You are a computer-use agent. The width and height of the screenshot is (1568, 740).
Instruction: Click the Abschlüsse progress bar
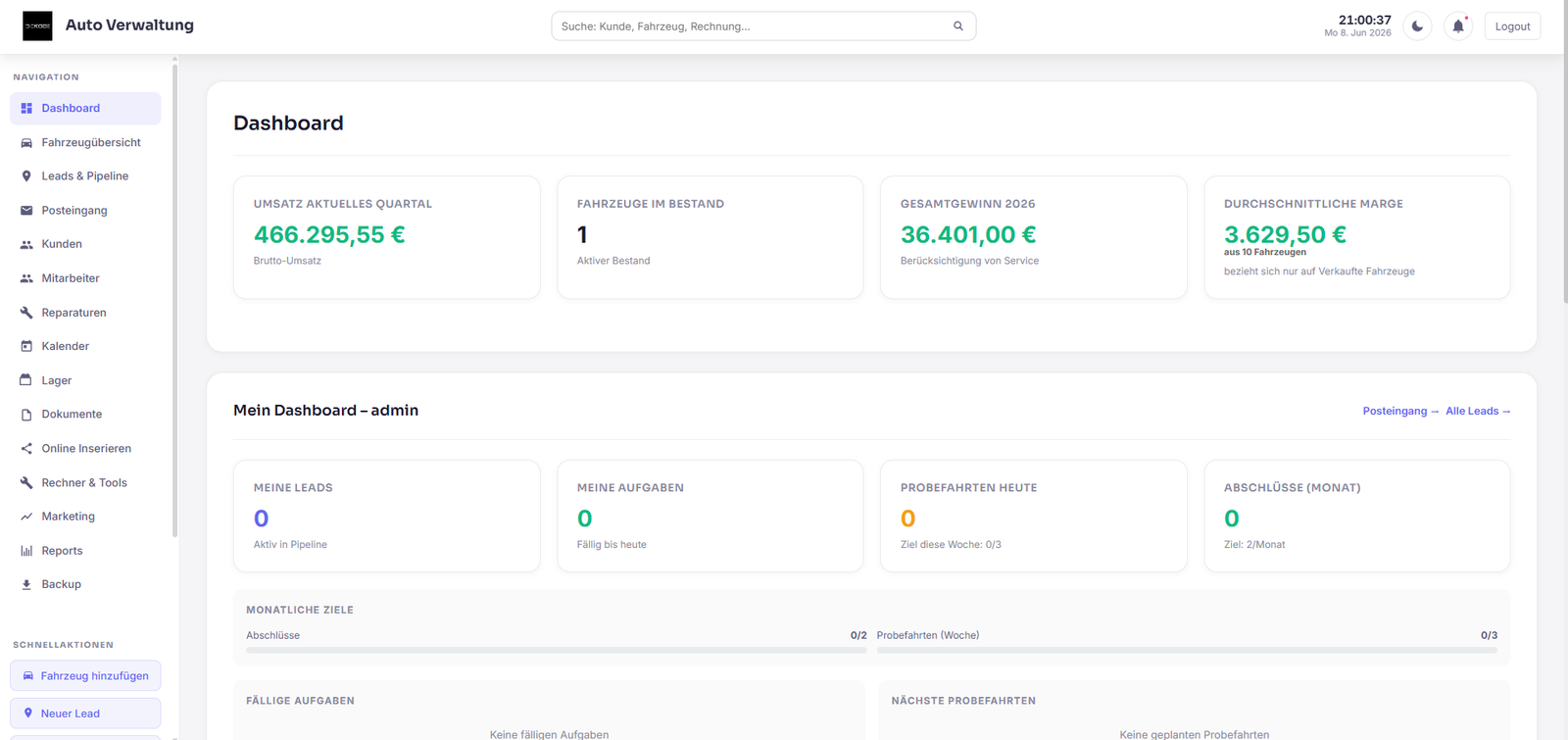[557, 650]
